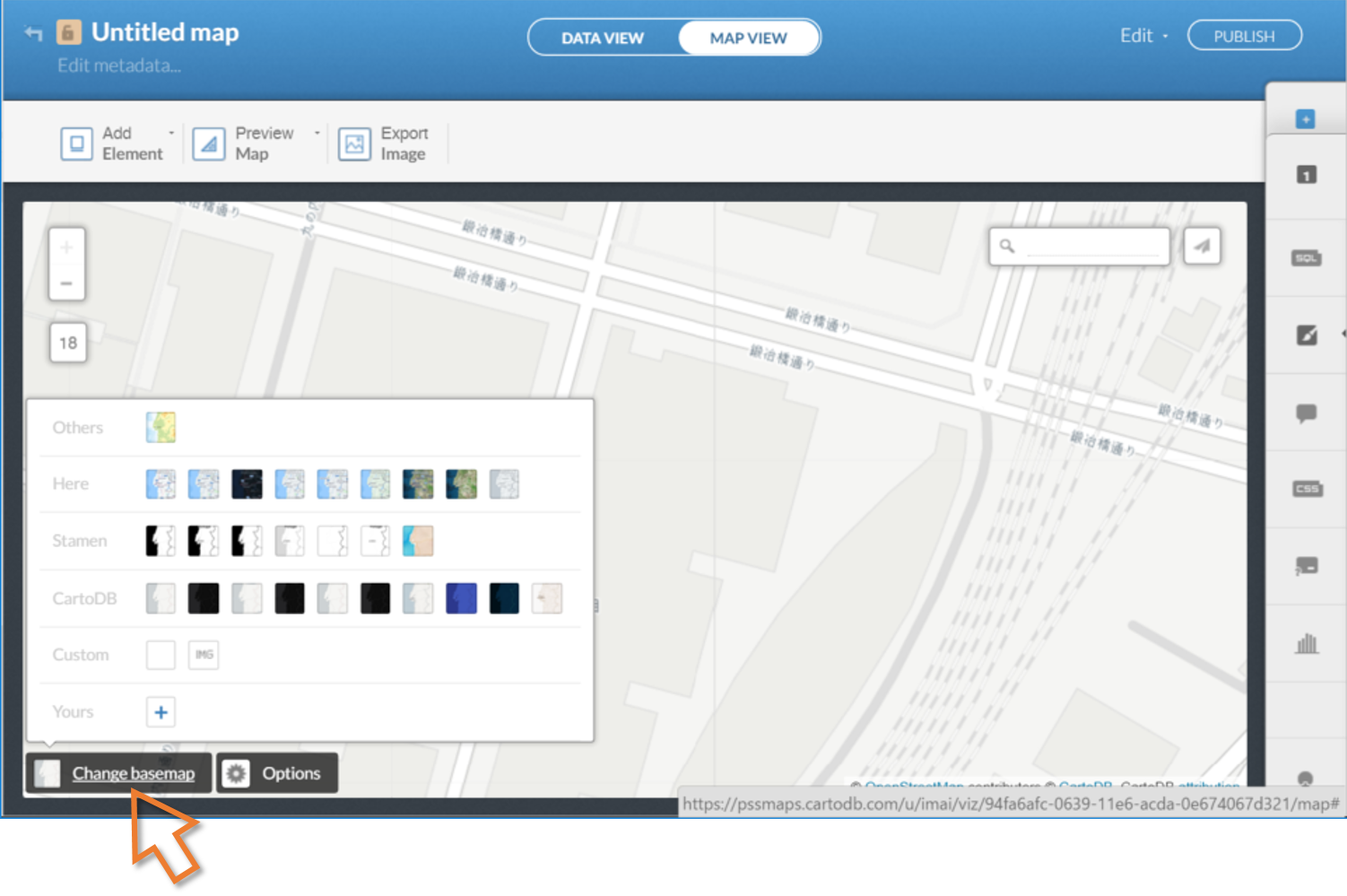Select the Stamen watercolor basemap

pyautogui.click(x=418, y=541)
